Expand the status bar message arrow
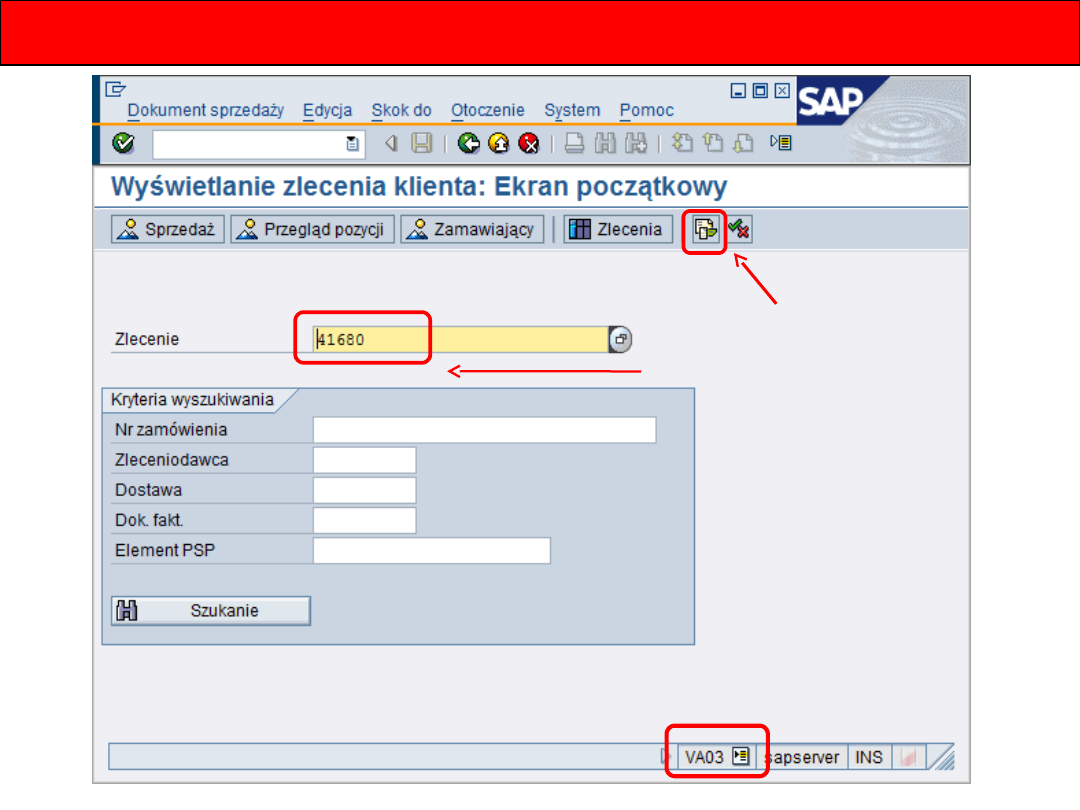Viewport: 1080px width, 810px height. click(x=667, y=757)
